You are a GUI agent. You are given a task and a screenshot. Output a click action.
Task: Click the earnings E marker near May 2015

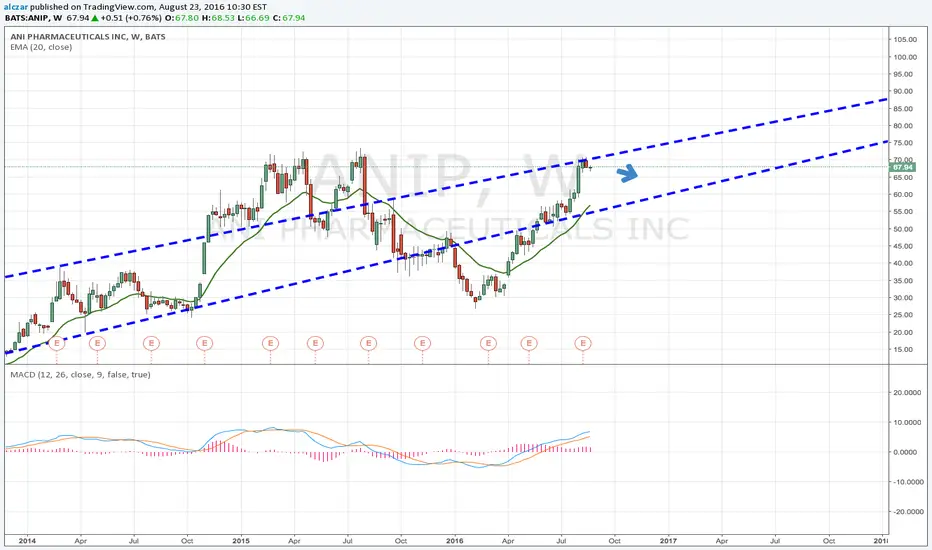[x=315, y=343]
